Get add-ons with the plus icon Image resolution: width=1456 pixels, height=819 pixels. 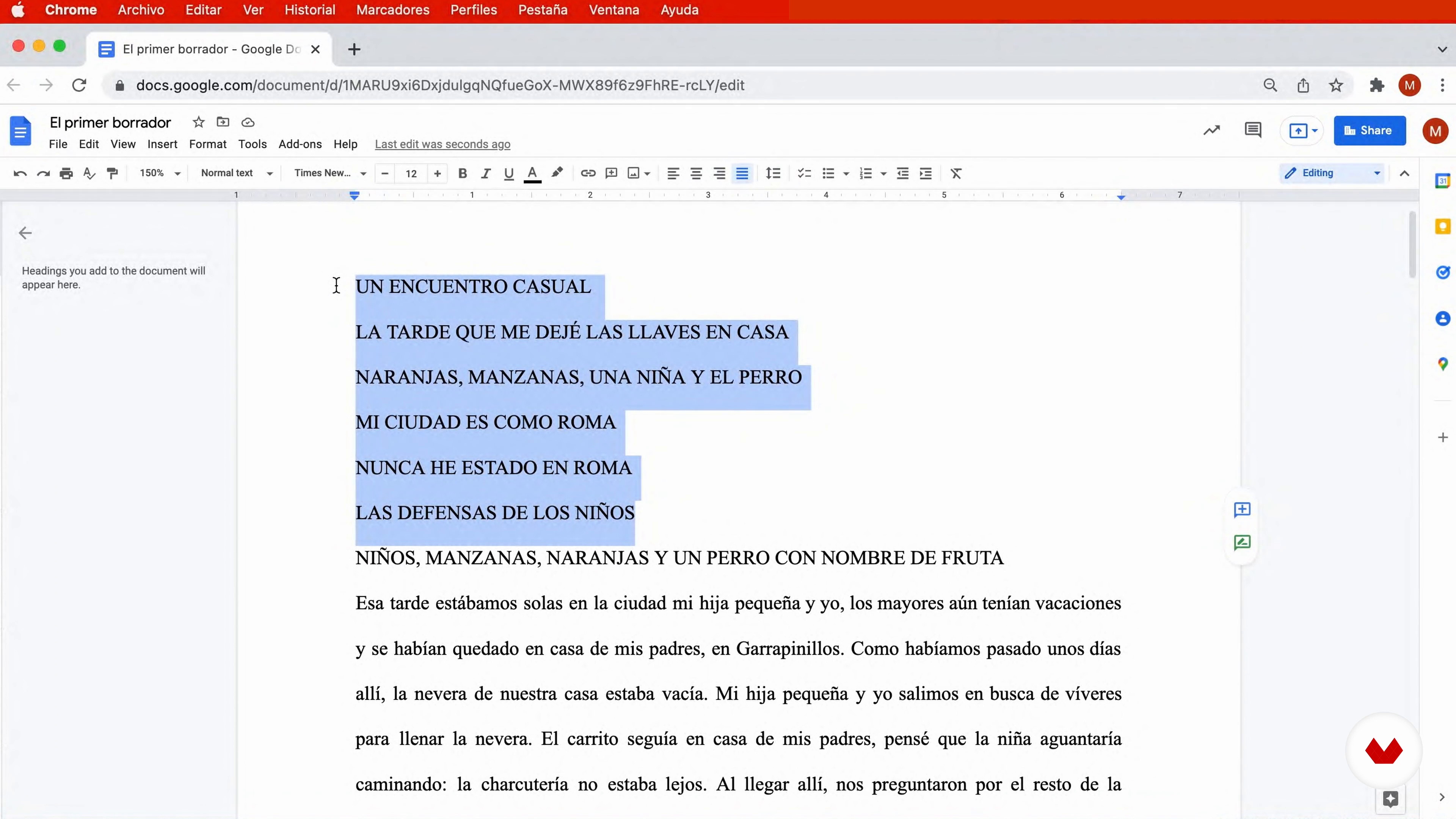[1442, 438]
